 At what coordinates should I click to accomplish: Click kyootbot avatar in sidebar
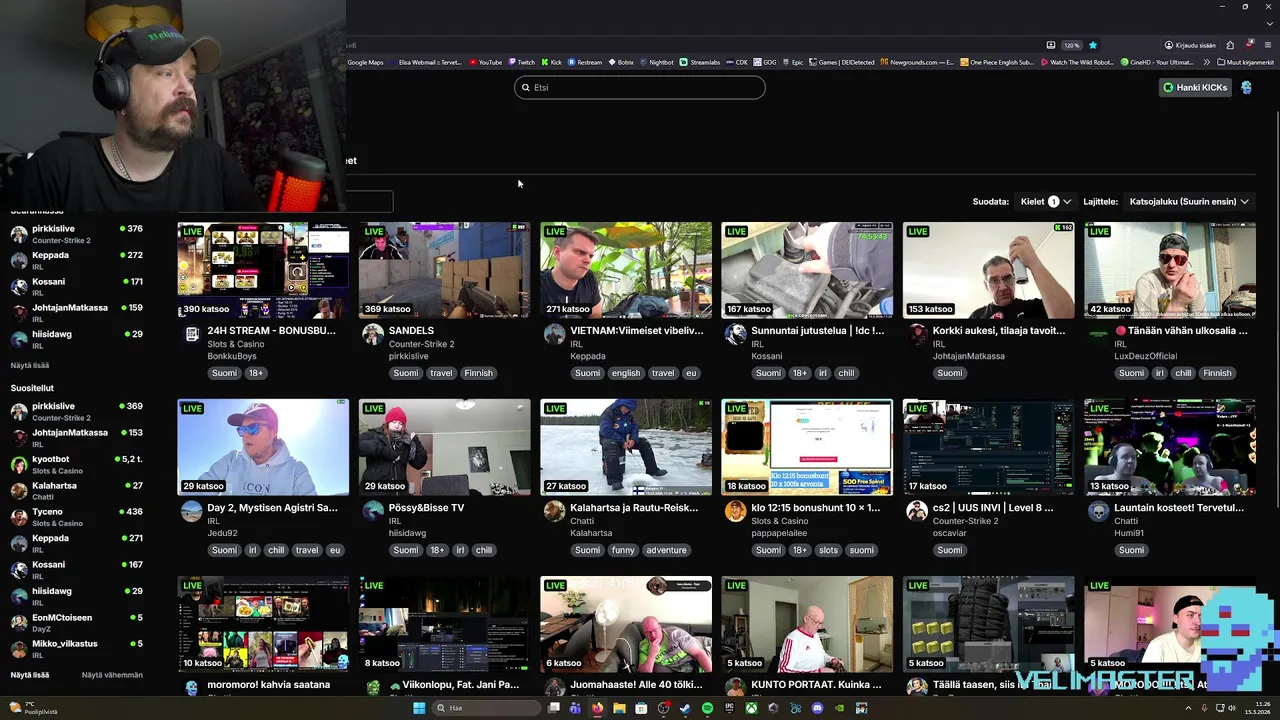click(19, 465)
